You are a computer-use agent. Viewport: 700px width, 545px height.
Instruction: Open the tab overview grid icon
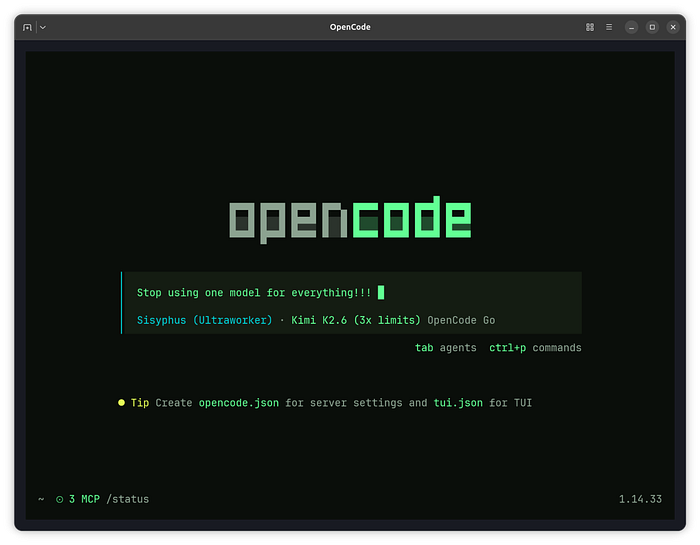[590, 27]
